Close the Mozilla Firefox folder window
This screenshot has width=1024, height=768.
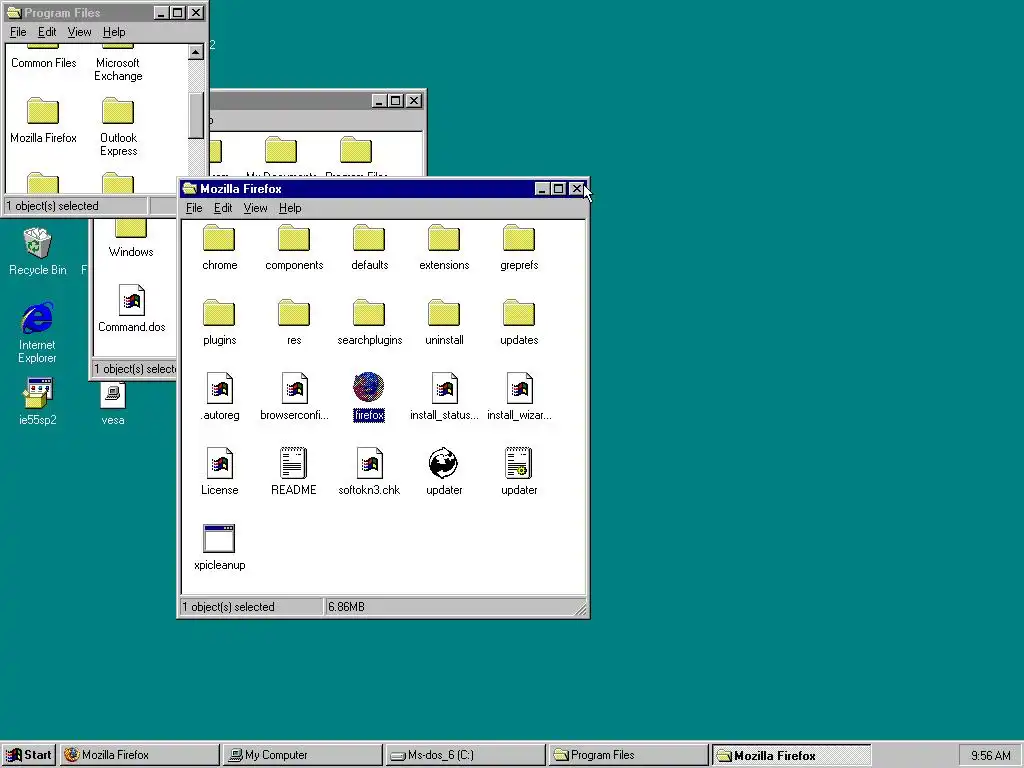[577, 189]
